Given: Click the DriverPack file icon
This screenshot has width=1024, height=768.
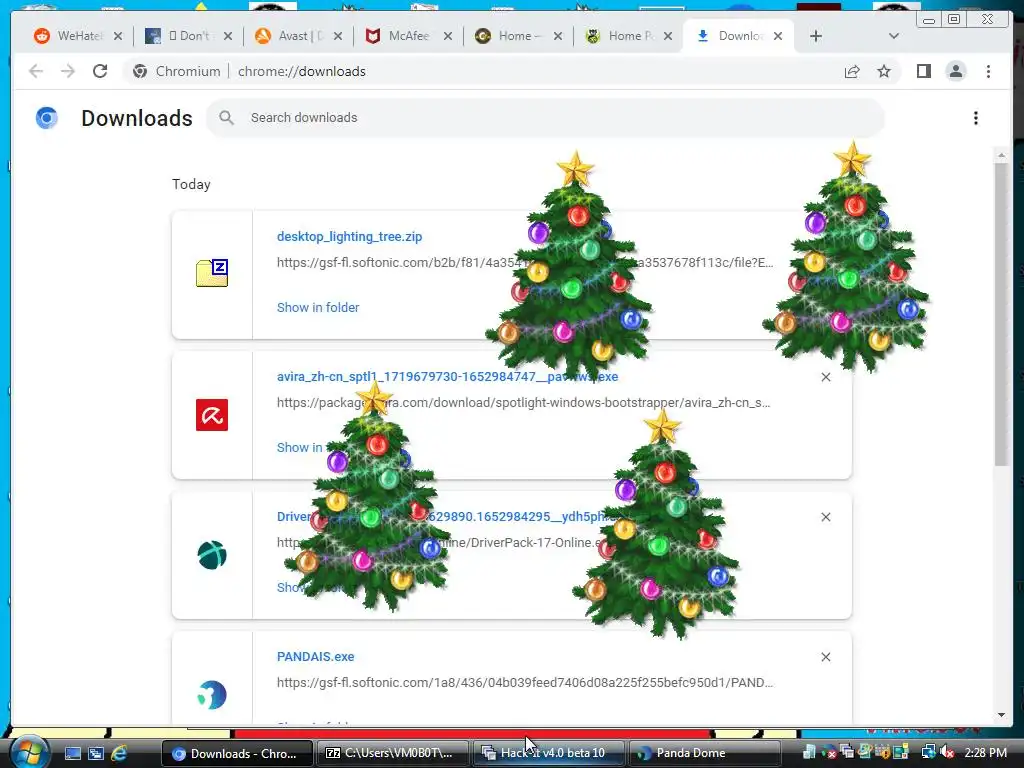Looking at the screenshot, I should point(212,555).
